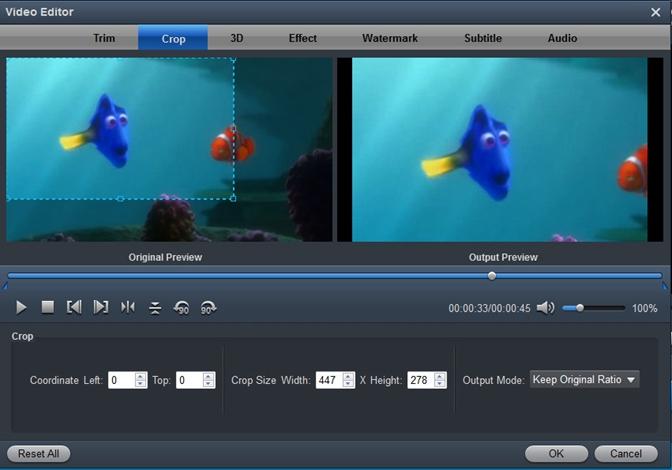The width and height of the screenshot is (672, 470).
Task: Decrease crop Height with down arrow
Action: click(440, 384)
